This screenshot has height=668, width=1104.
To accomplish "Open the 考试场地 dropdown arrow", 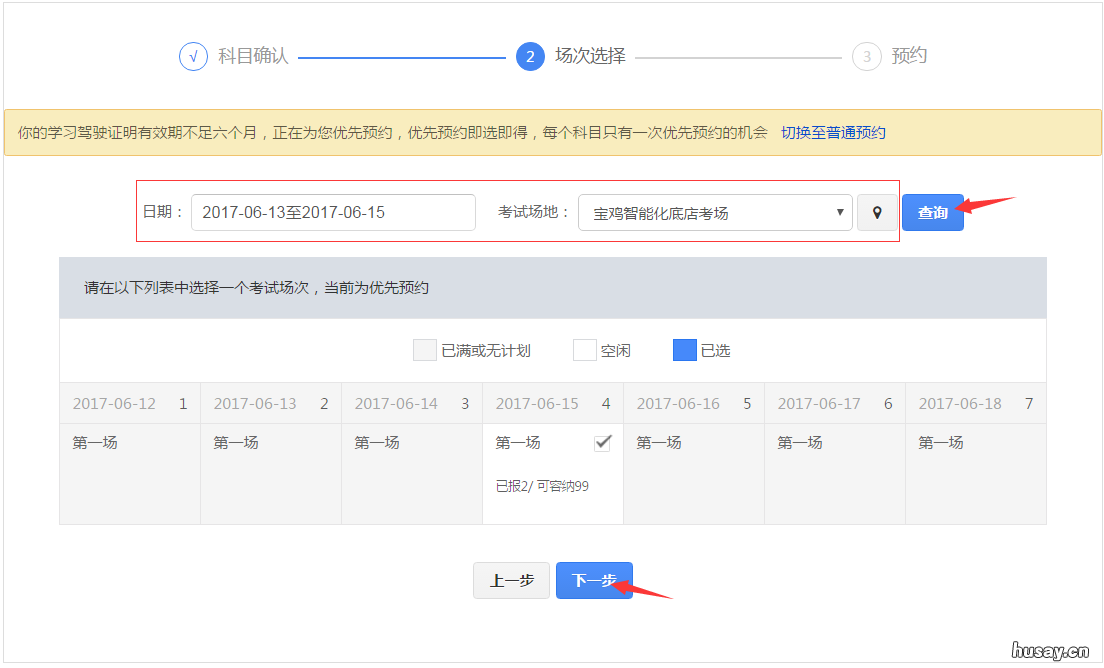I will pyautogui.click(x=841, y=212).
